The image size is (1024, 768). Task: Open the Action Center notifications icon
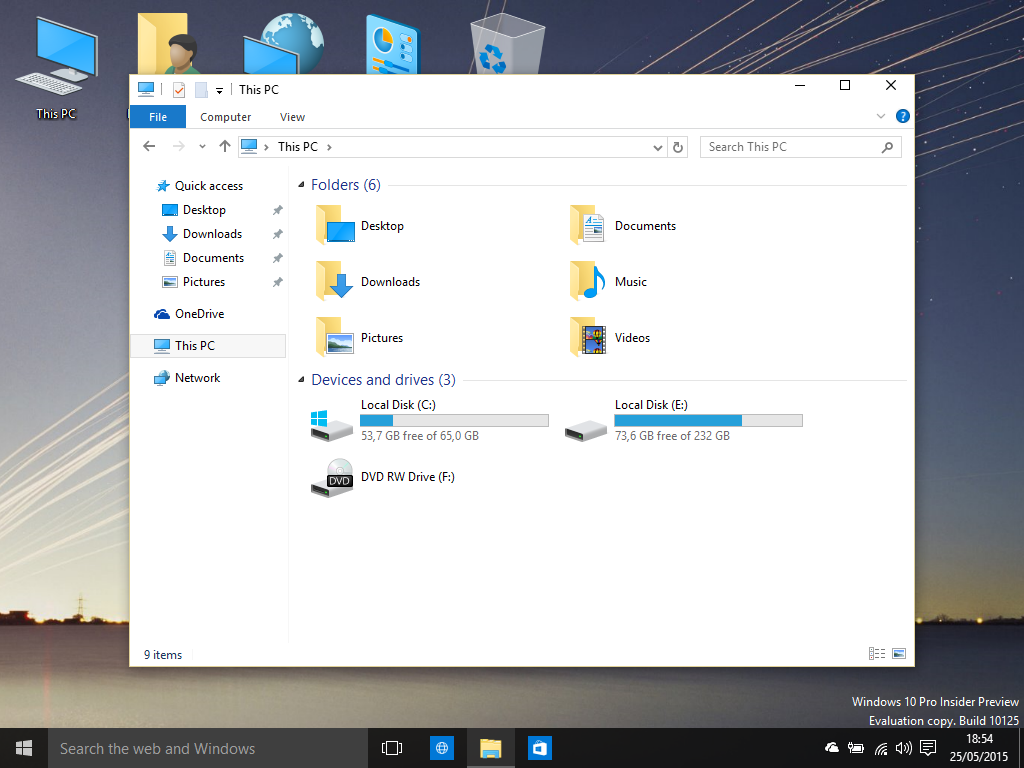tap(927, 748)
